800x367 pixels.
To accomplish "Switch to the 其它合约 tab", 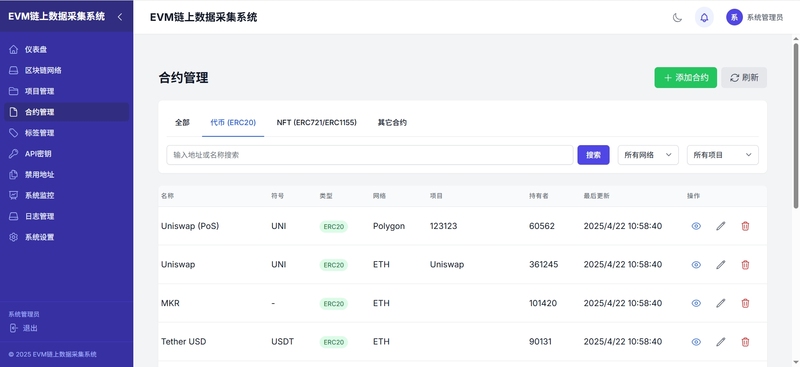I will (392, 123).
